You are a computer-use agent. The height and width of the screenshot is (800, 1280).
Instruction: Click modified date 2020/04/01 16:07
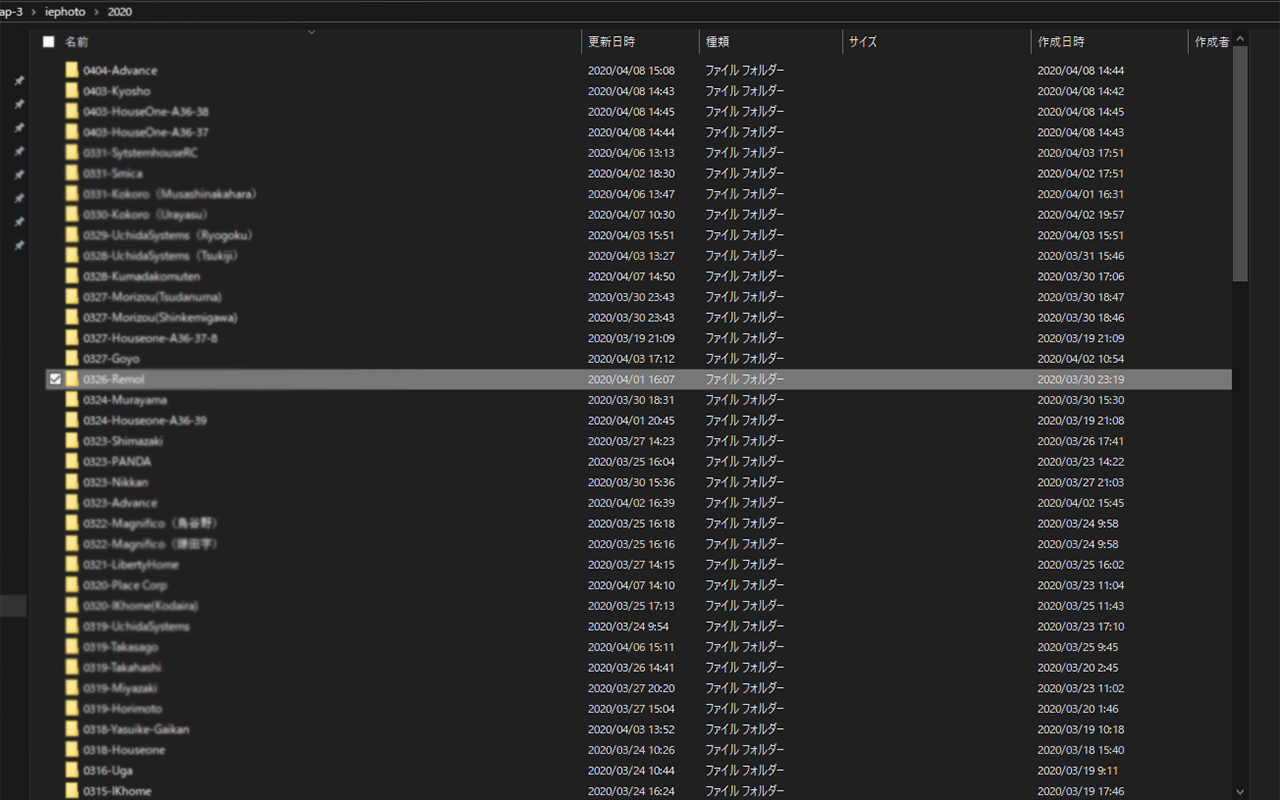[631, 380]
